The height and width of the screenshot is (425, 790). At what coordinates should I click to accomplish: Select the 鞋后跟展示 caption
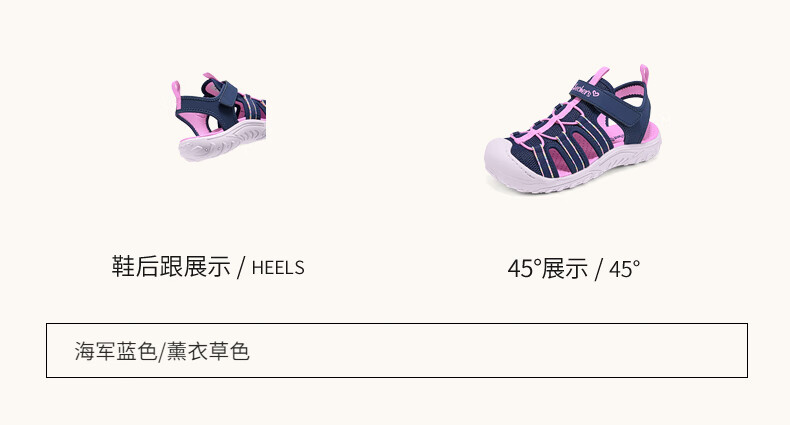point(171,267)
